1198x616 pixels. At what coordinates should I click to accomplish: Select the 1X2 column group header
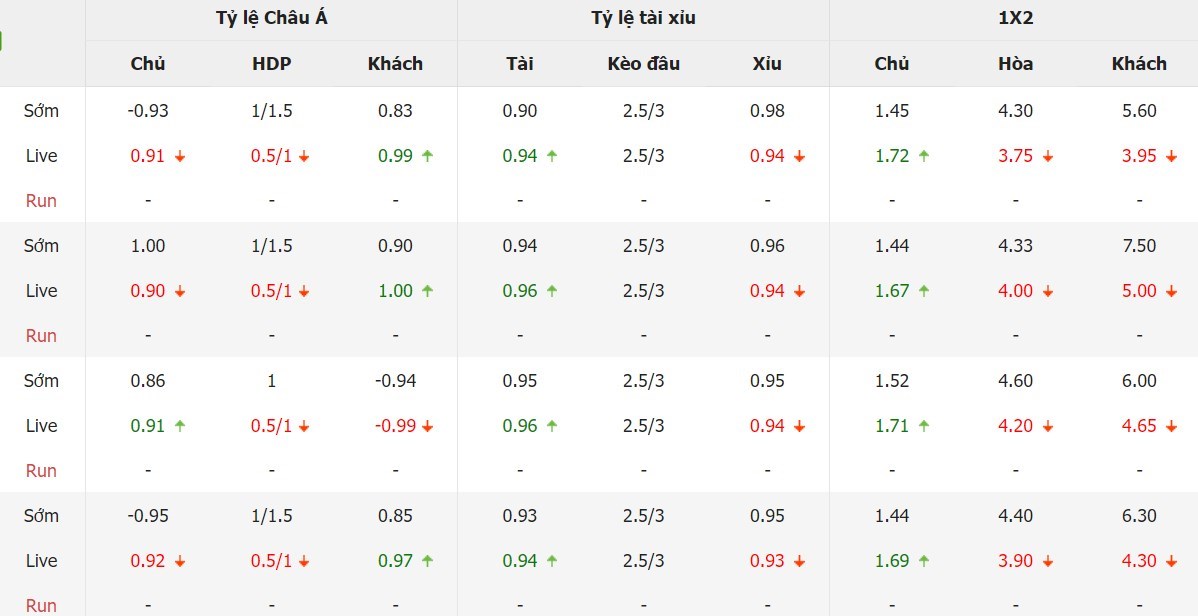point(1015,18)
